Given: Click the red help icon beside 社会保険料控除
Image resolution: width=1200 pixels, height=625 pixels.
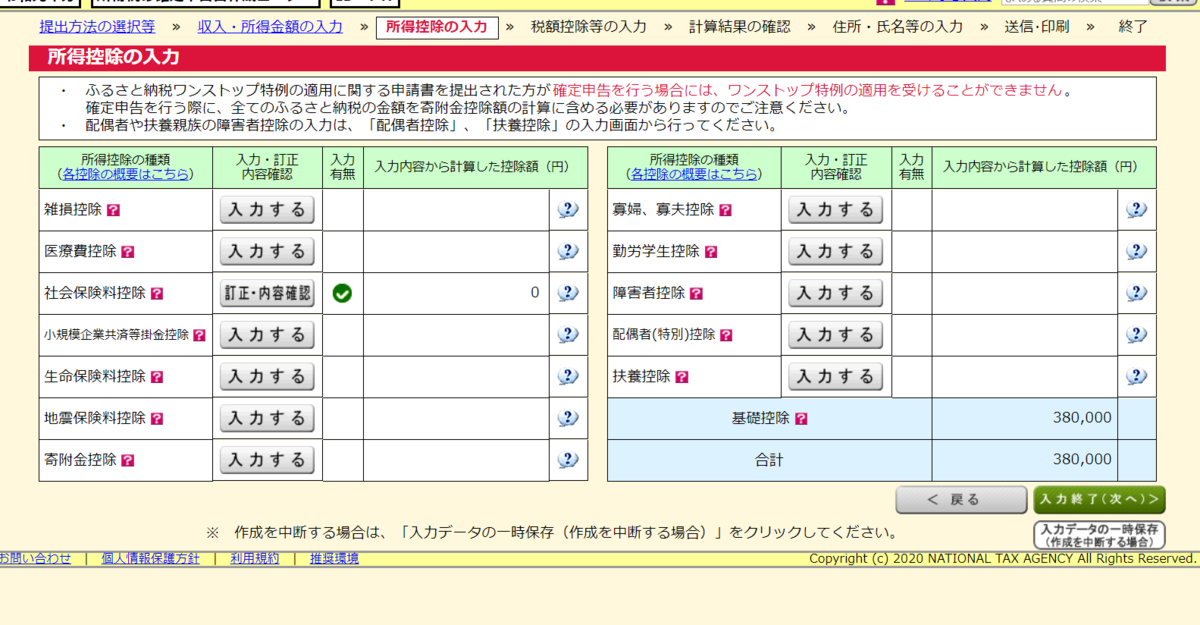Looking at the screenshot, I should (157, 294).
